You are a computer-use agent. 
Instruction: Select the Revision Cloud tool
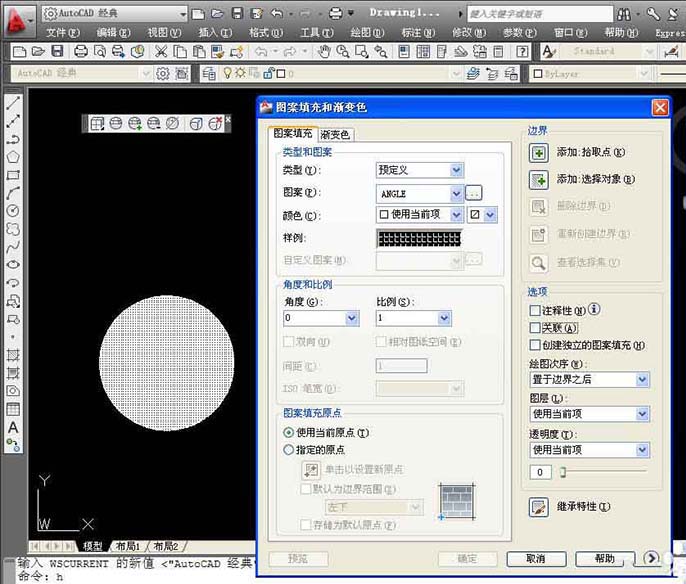pos(13,229)
